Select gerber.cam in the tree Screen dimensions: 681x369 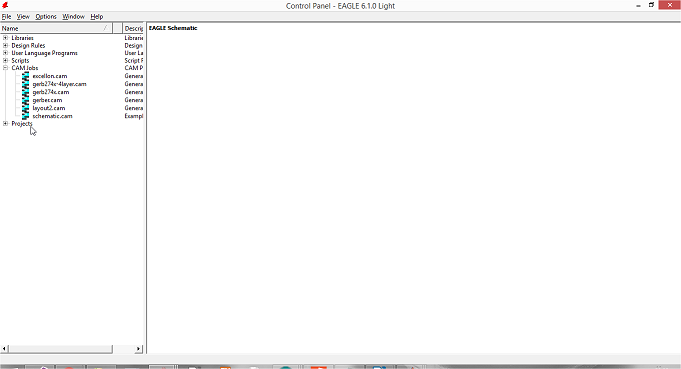(47, 100)
